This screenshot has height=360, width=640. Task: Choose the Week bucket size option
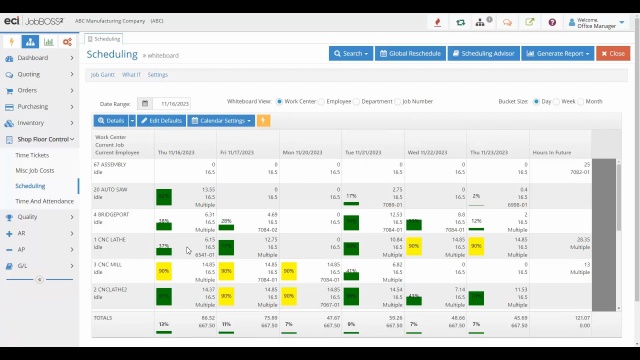(x=556, y=102)
